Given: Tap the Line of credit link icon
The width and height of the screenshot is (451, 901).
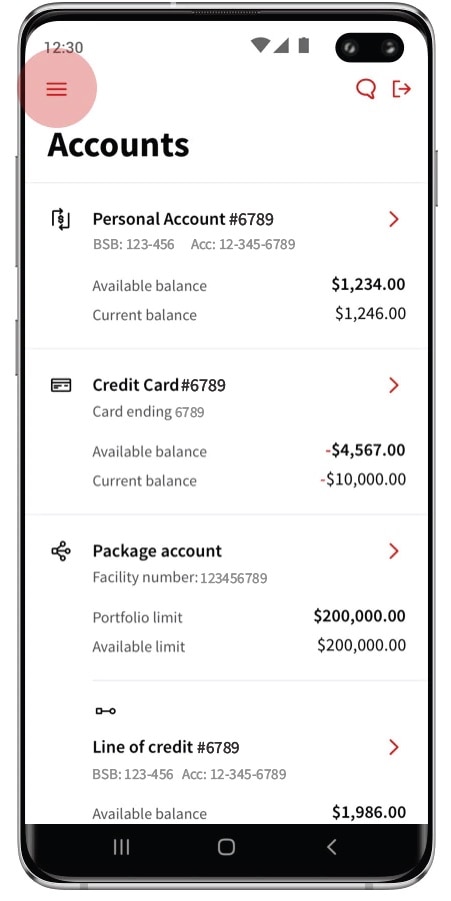Looking at the screenshot, I should click(106, 711).
